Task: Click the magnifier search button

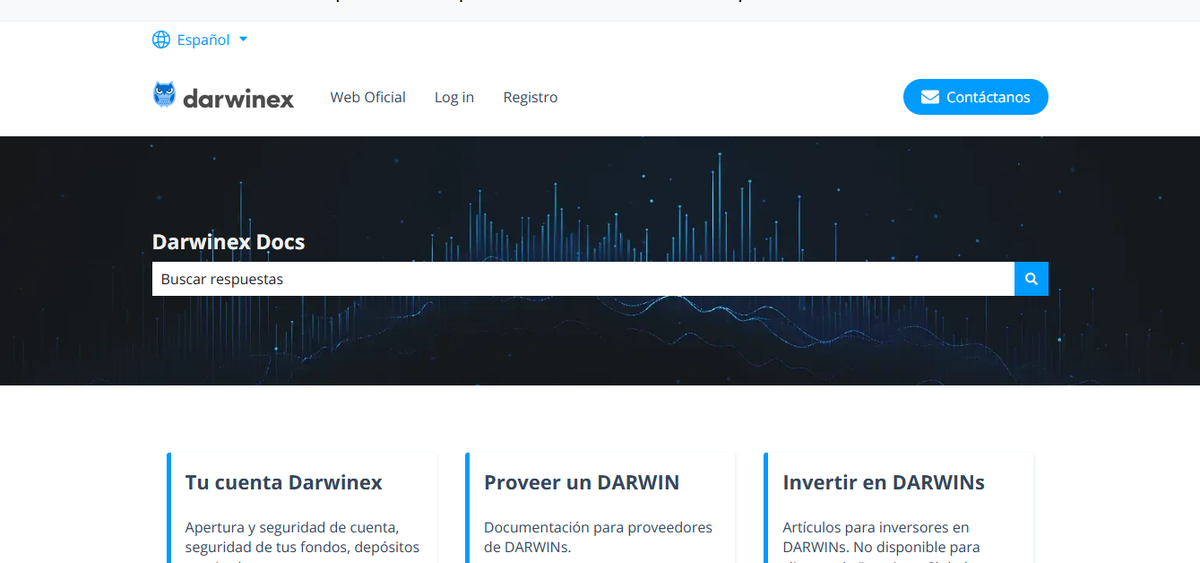Action: pyautogui.click(x=1031, y=279)
